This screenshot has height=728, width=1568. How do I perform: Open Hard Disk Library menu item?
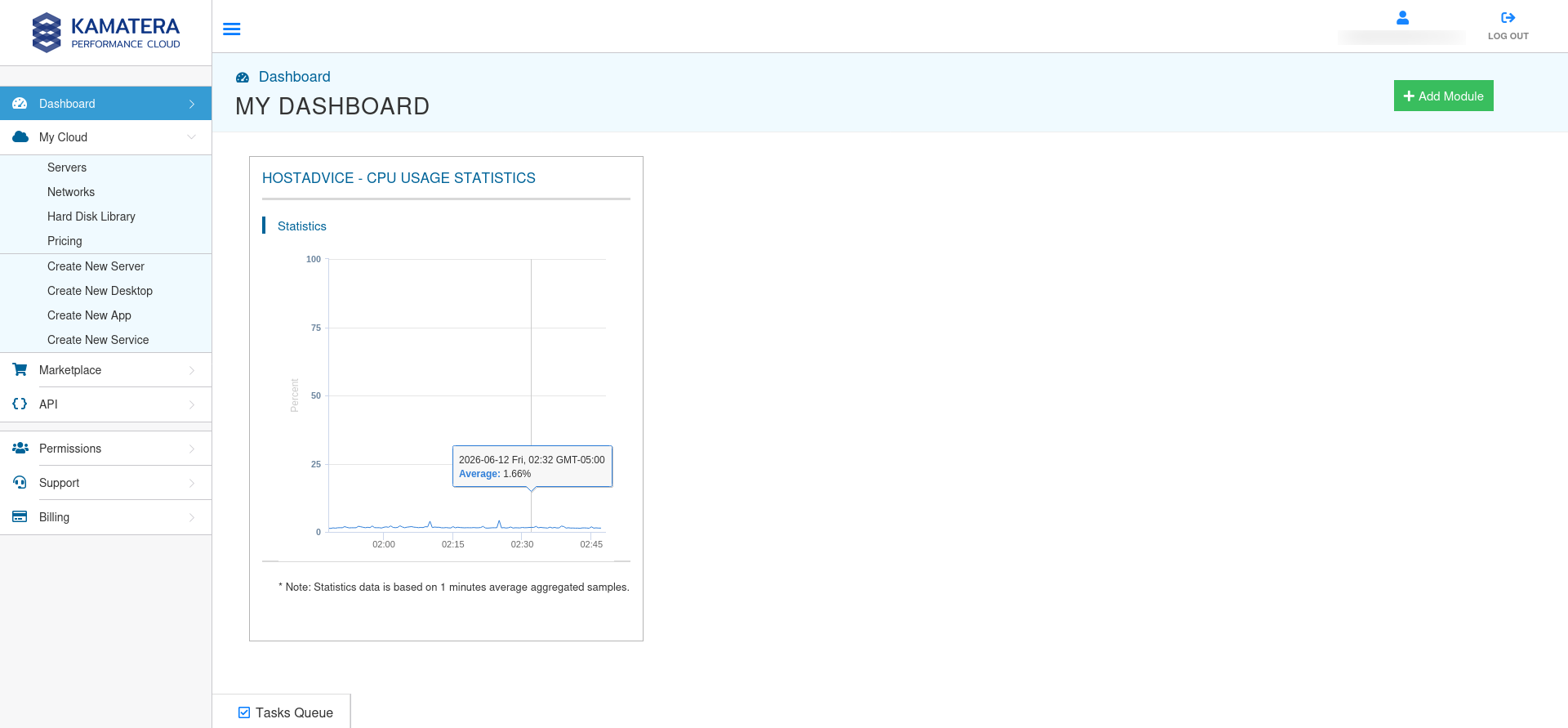91,217
